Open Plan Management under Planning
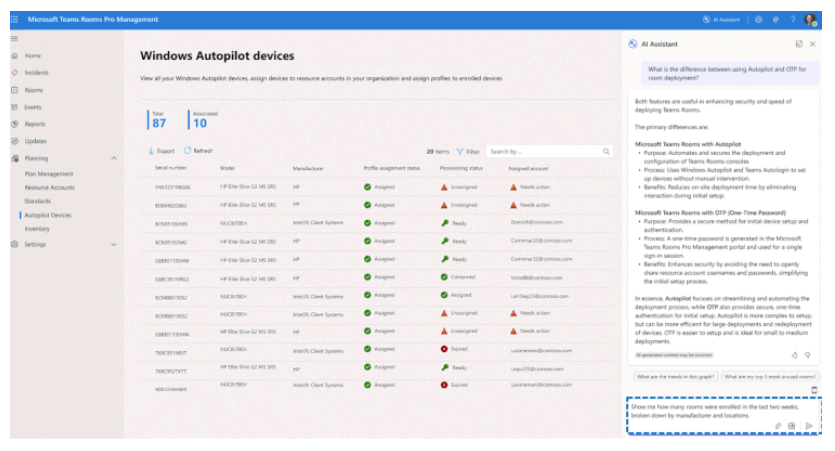 48,174
